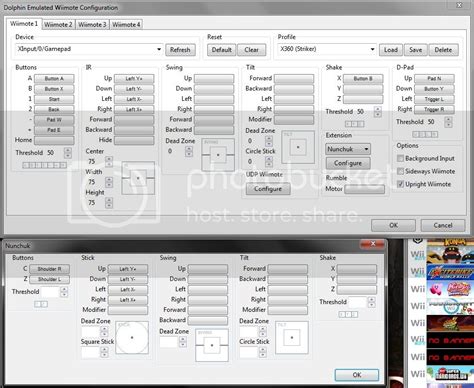Assign a binding to IR Hide
The width and height of the screenshot is (474, 388).
pos(134,140)
